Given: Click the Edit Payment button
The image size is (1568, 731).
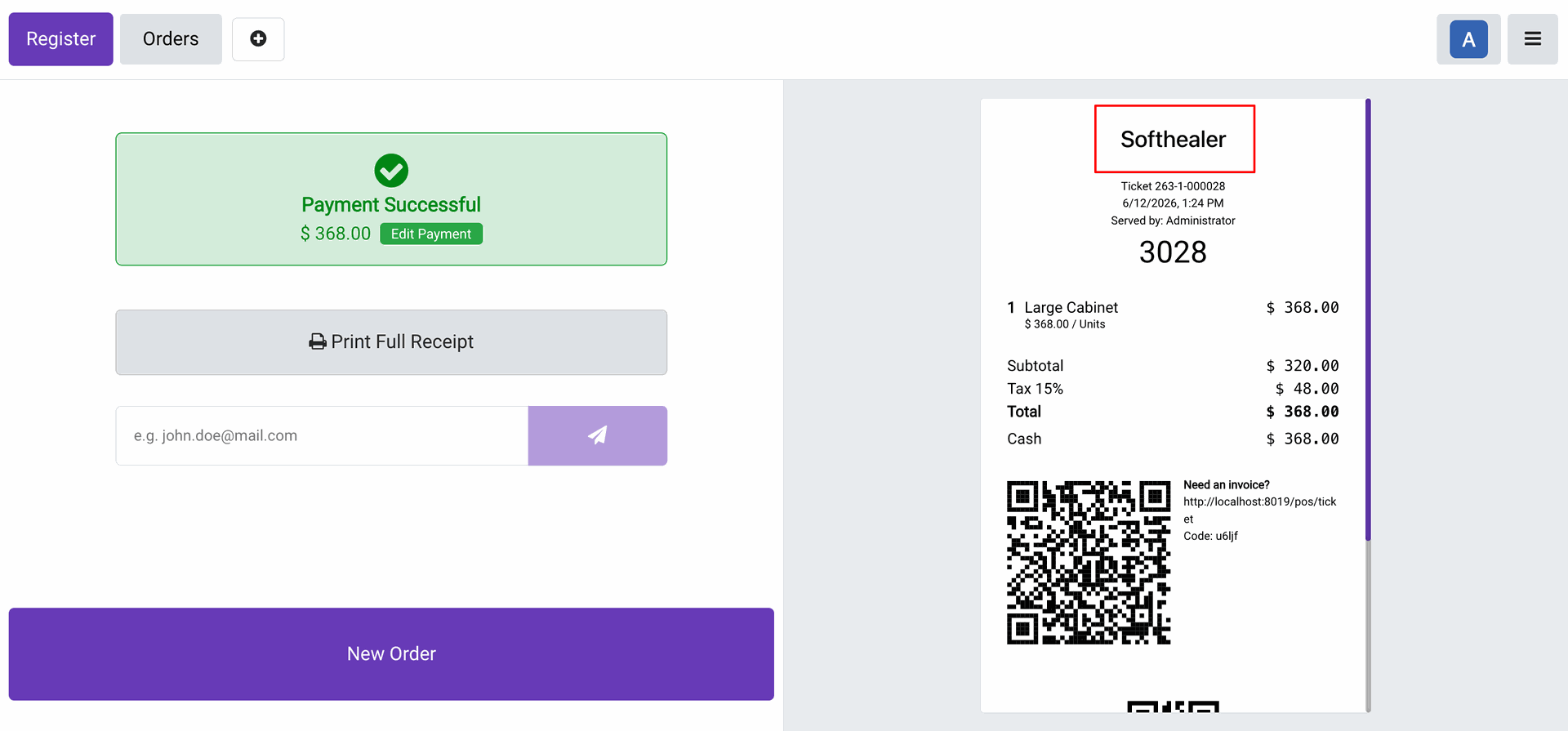Looking at the screenshot, I should (x=431, y=234).
